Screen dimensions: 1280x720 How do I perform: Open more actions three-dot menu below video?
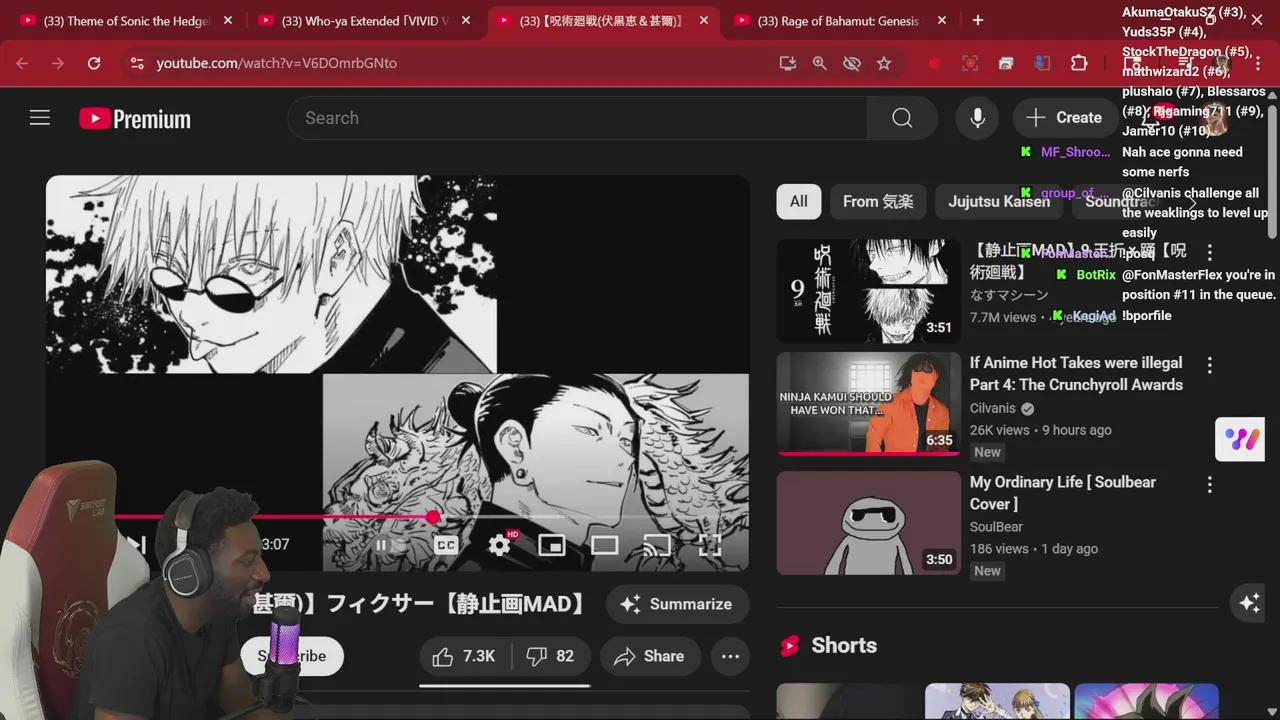click(730, 656)
